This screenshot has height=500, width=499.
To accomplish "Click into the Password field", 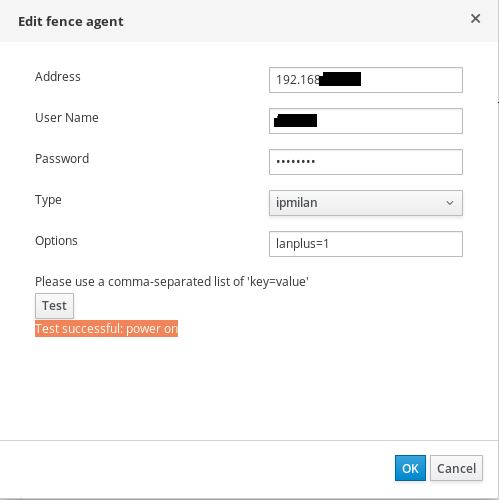I will tap(366, 162).
